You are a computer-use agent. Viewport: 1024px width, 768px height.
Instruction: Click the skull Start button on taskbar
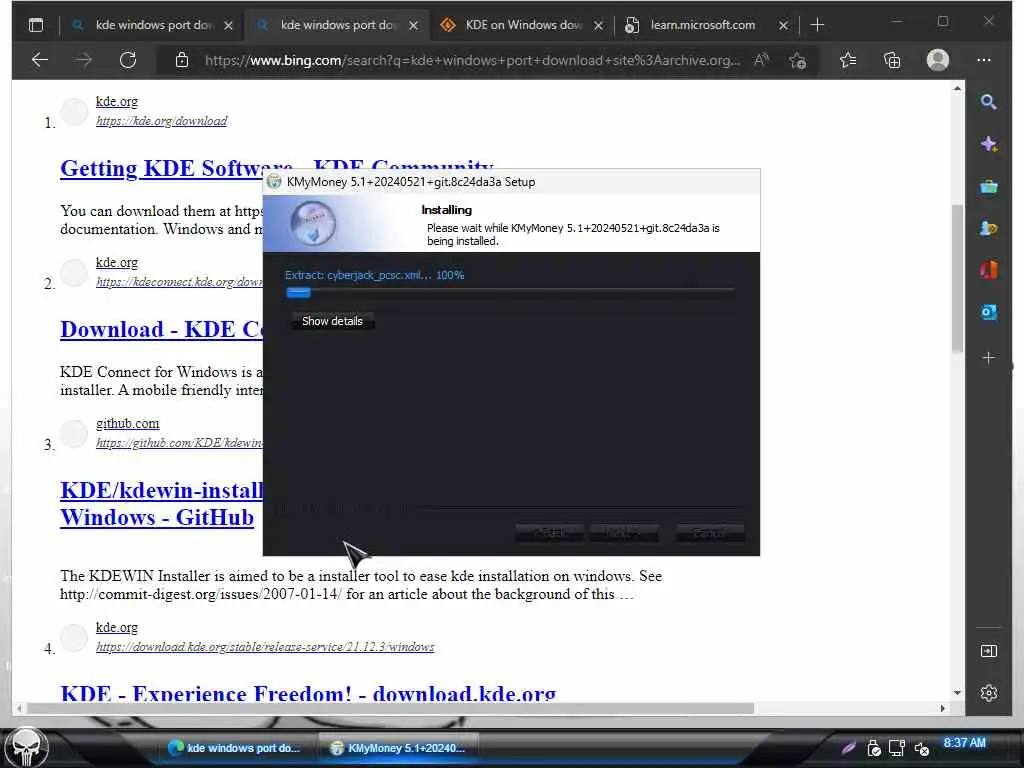tap(26, 747)
